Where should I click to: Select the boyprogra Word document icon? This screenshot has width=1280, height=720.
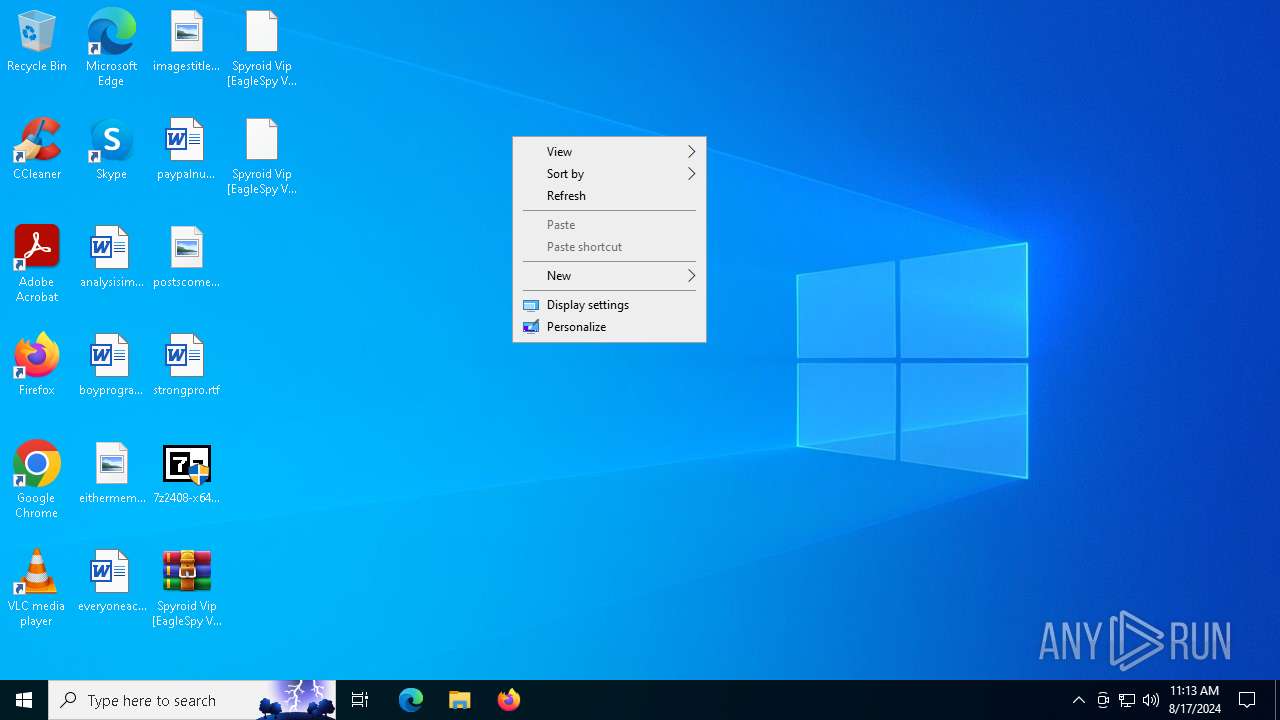111,365
